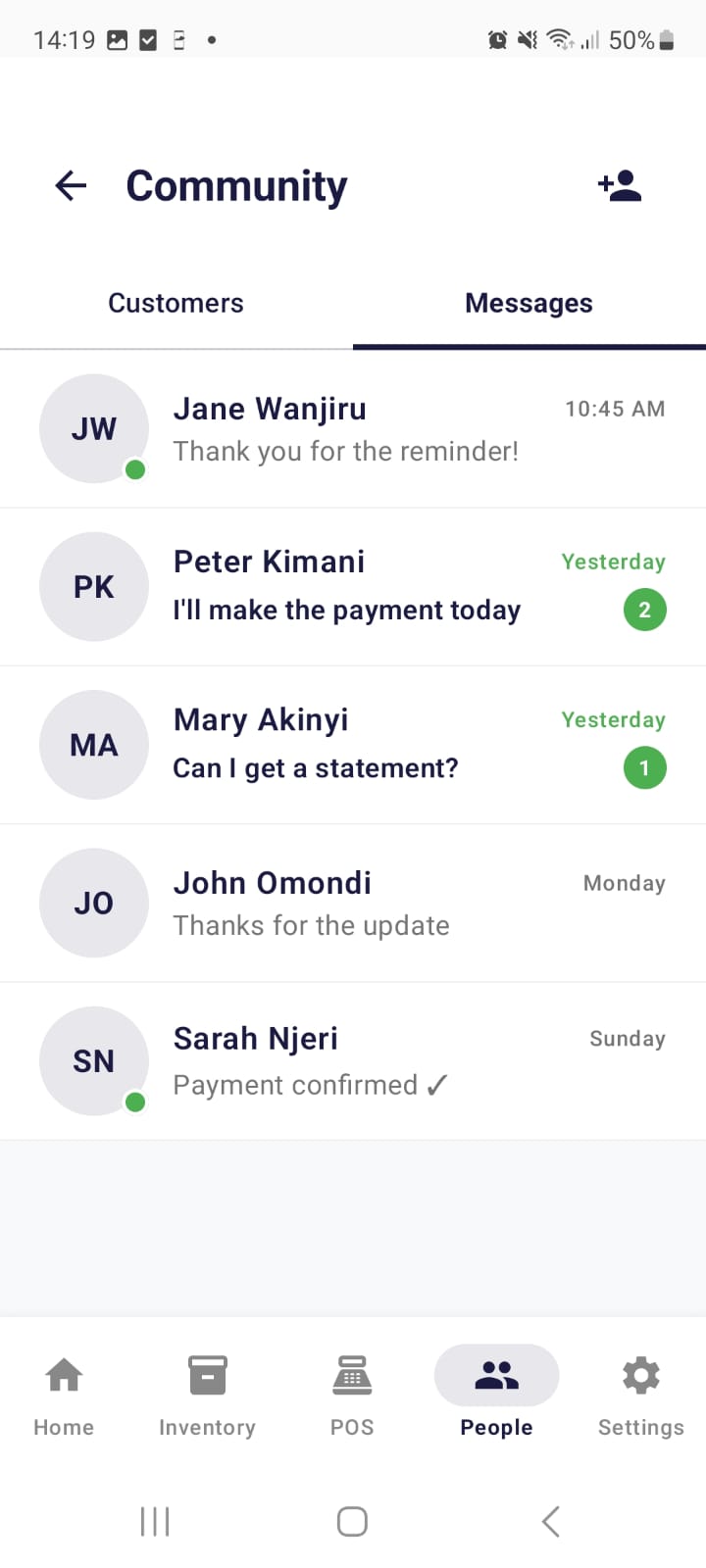706x1568 pixels.
Task: Tap the JW avatar circle
Action: 94,429
